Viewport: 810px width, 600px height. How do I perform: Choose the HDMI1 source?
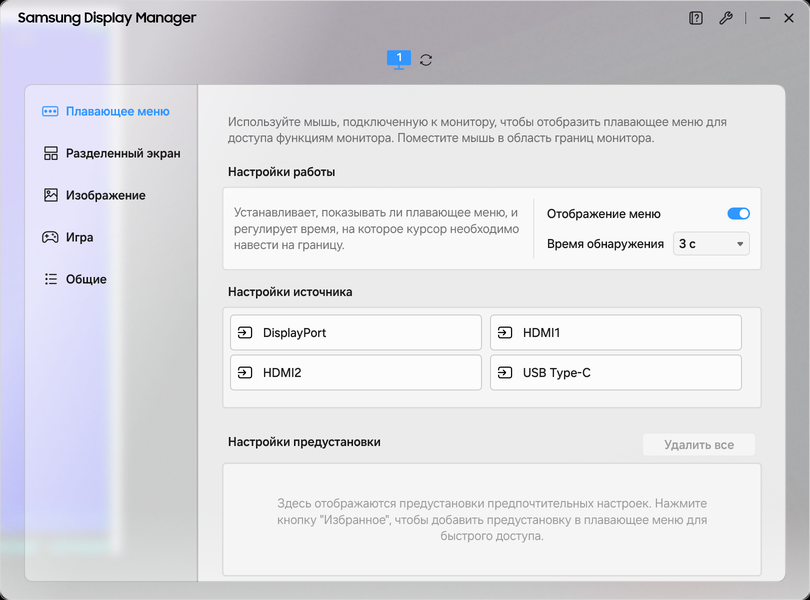tap(616, 332)
